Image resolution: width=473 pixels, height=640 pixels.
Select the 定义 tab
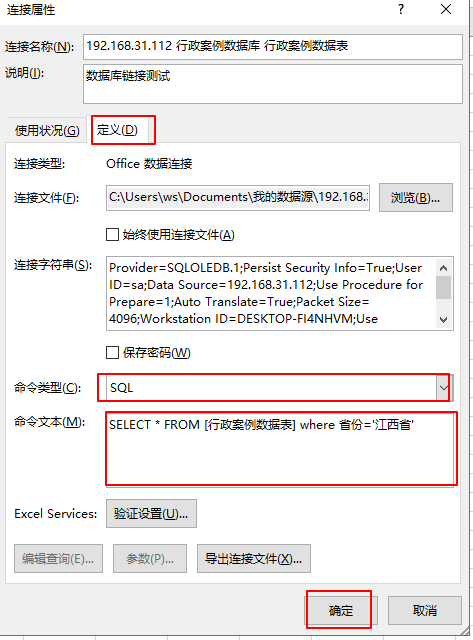[118, 130]
